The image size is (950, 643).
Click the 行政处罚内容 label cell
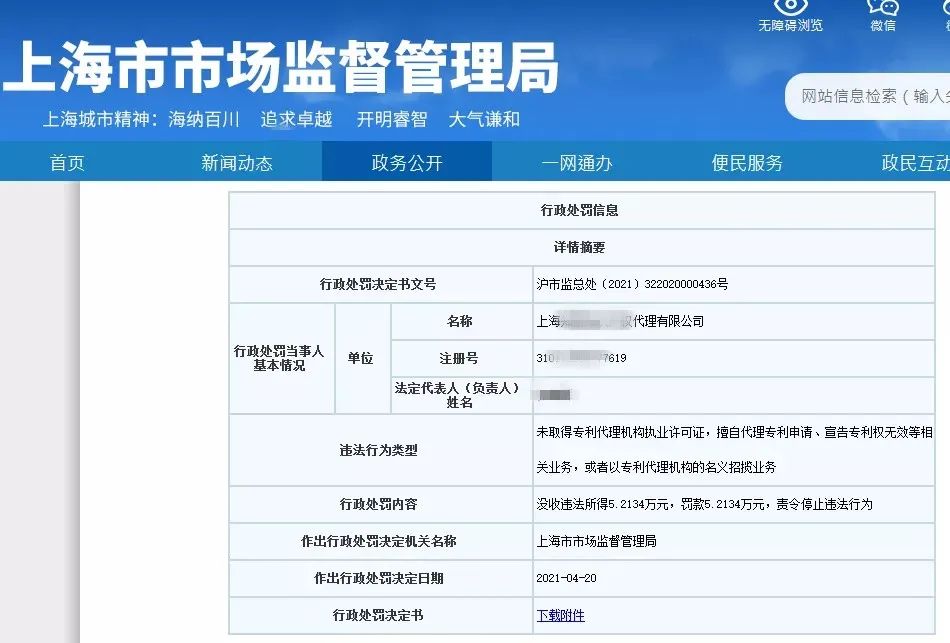coord(380,504)
